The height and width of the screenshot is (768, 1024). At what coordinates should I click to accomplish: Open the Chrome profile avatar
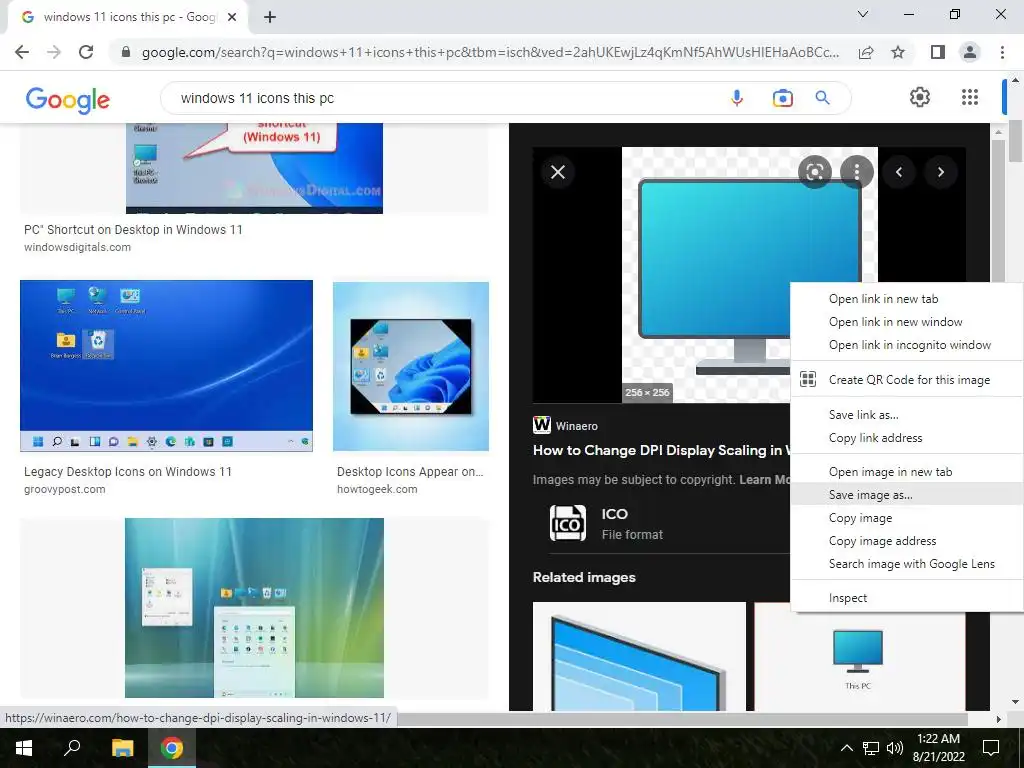[970, 52]
